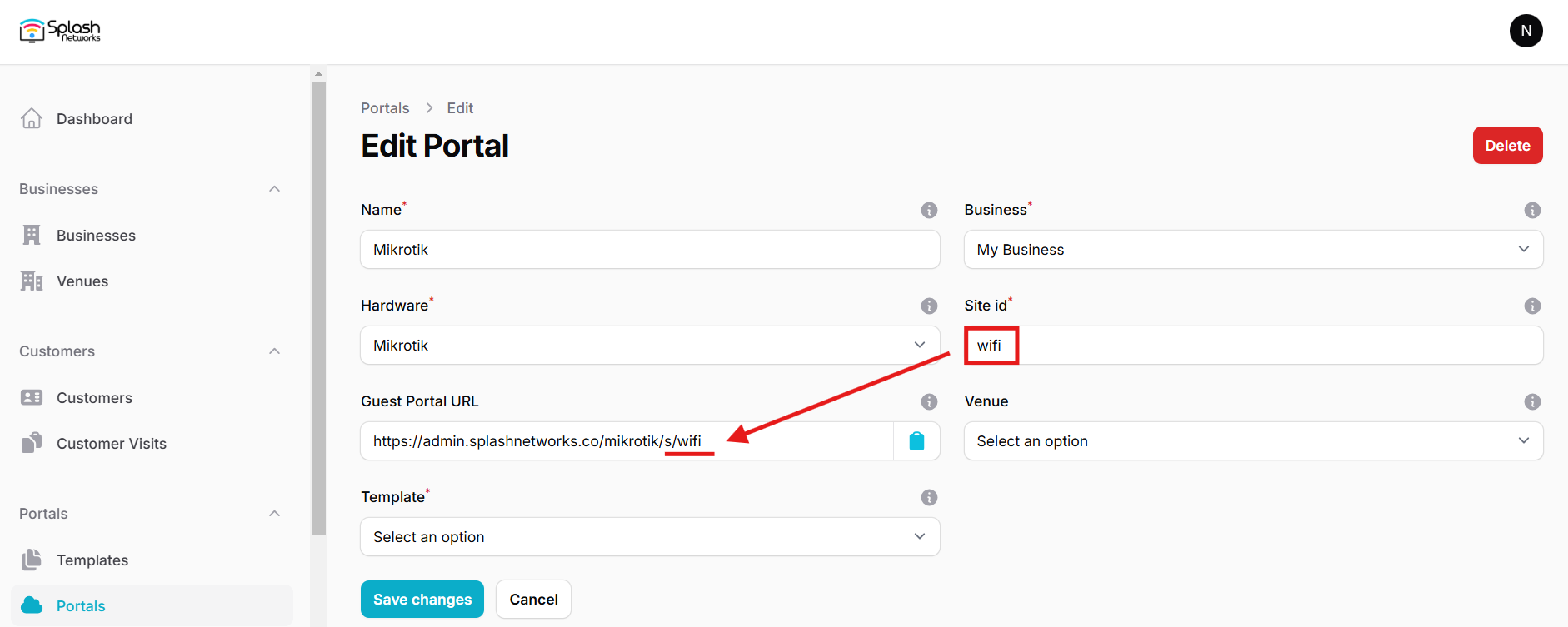Open Customers page from sidebar

pyautogui.click(x=152, y=397)
